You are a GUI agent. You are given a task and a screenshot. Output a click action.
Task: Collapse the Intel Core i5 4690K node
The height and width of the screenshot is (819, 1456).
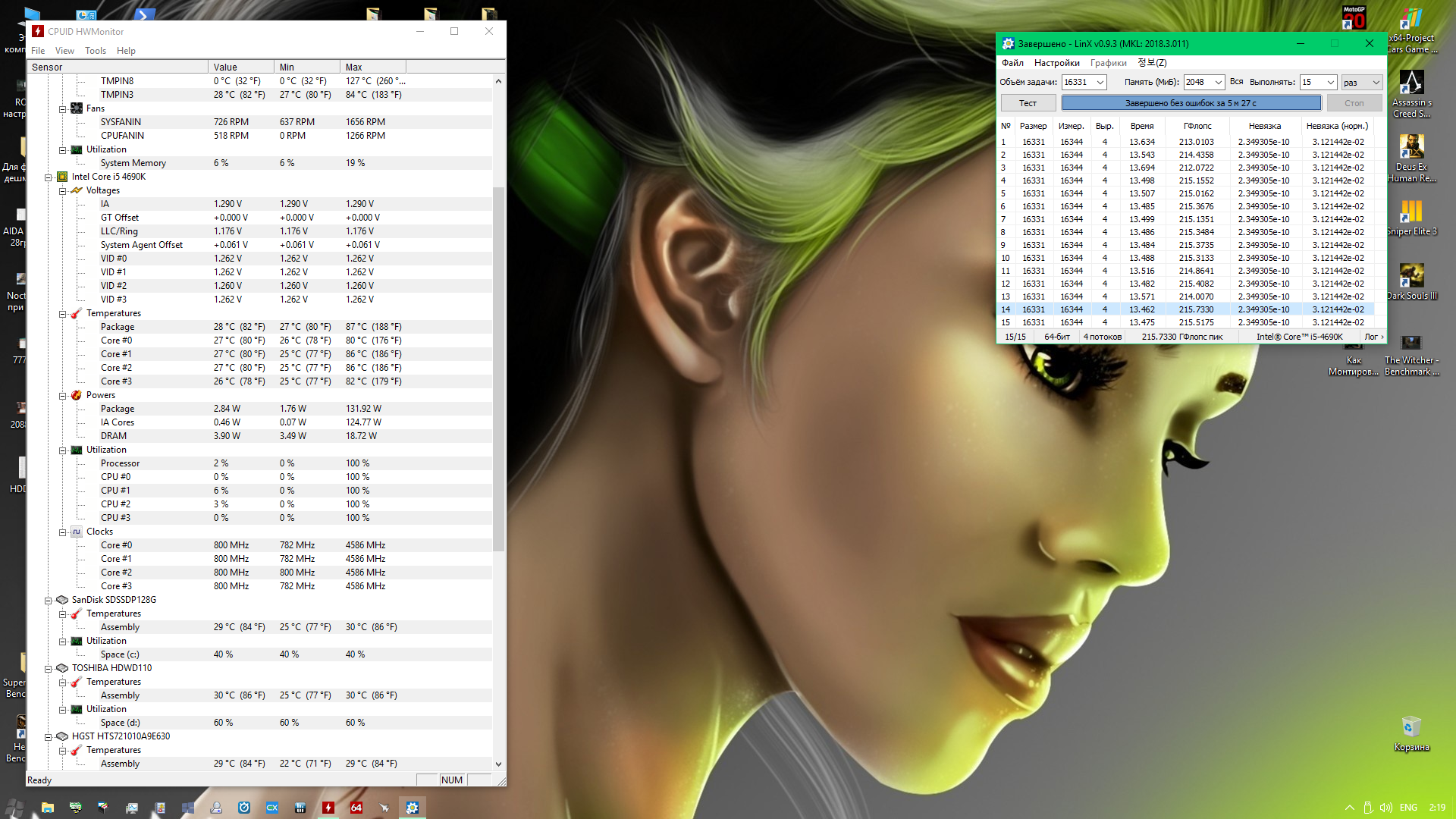pyautogui.click(x=49, y=177)
